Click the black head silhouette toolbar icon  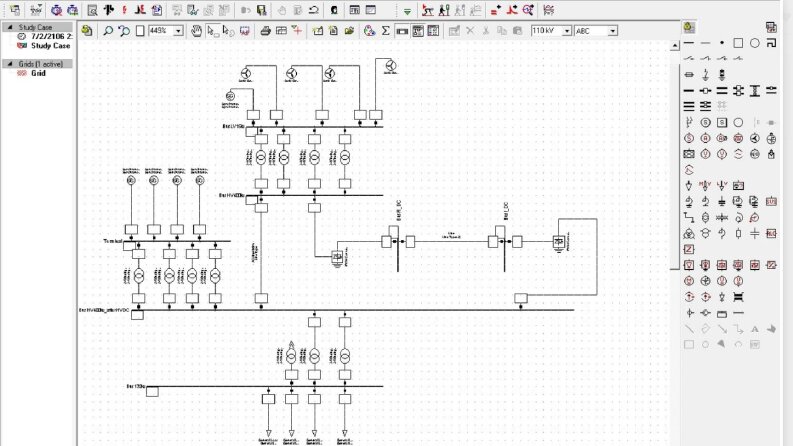coord(334,10)
